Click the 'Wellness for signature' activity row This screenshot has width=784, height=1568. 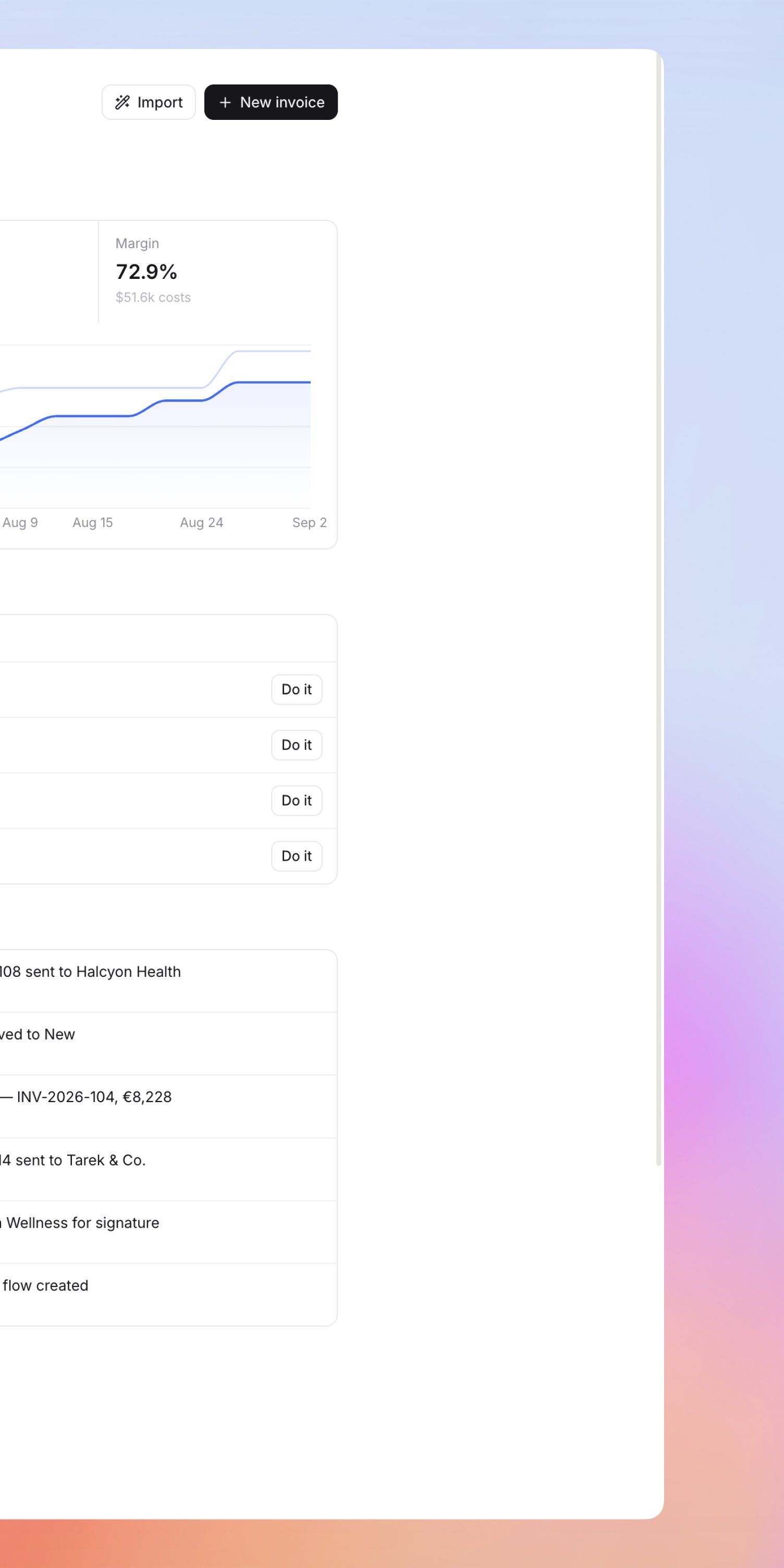(168, 1232)
